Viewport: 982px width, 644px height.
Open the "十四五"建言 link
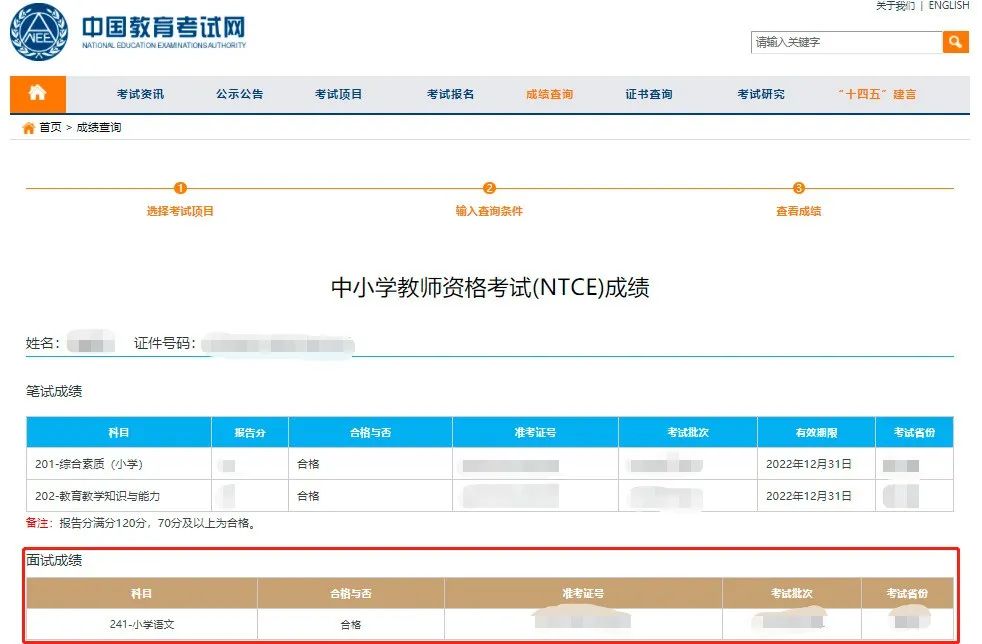[x=876, y=95]
